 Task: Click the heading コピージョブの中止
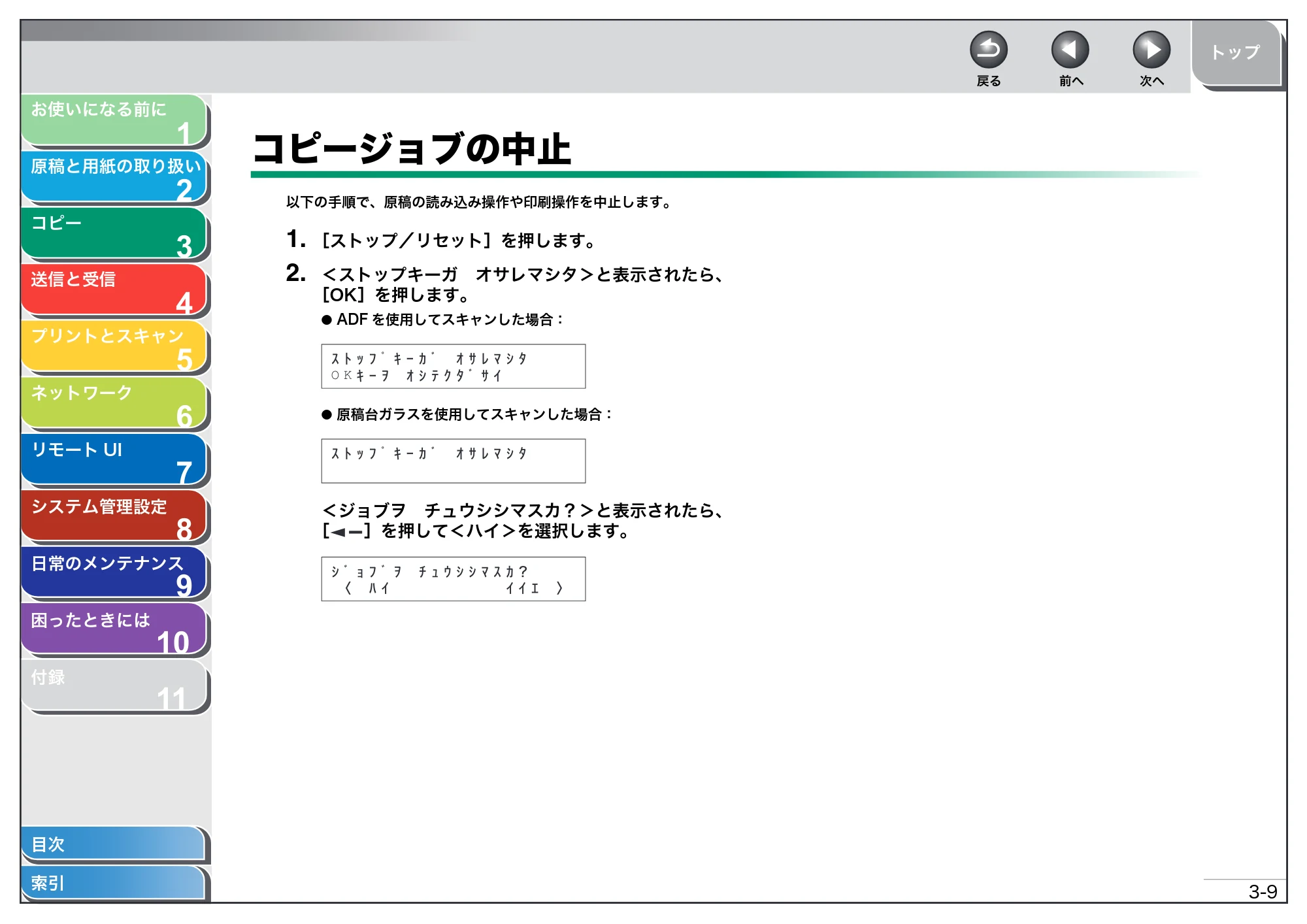412,148
